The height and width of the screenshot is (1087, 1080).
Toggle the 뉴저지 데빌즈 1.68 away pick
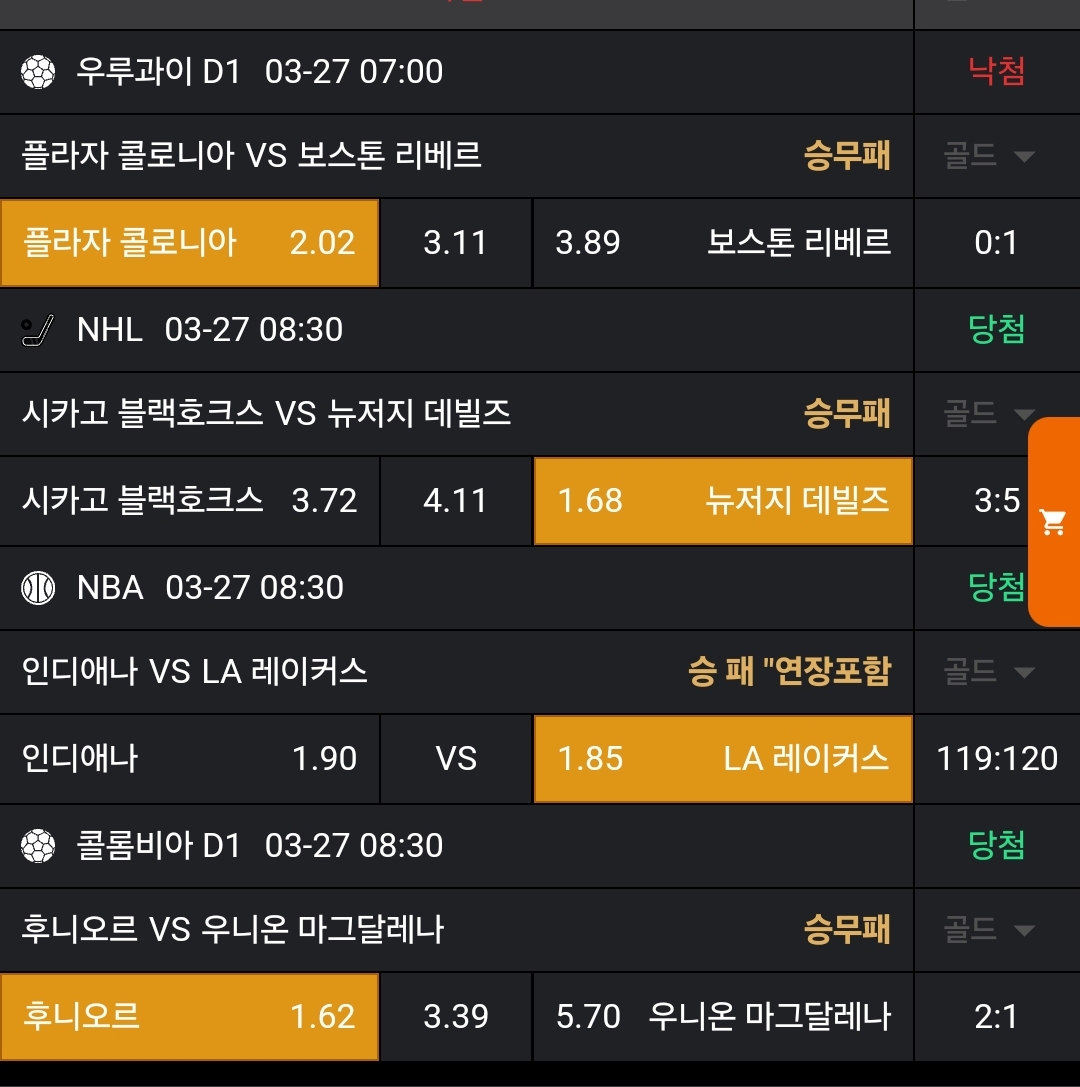(723, 501)
